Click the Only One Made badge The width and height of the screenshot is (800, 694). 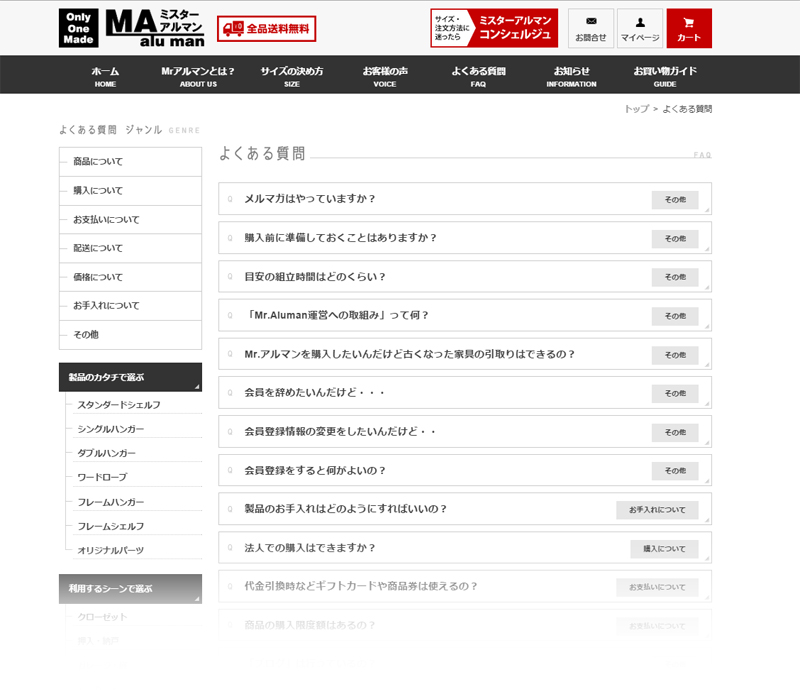tap(78, 28)
